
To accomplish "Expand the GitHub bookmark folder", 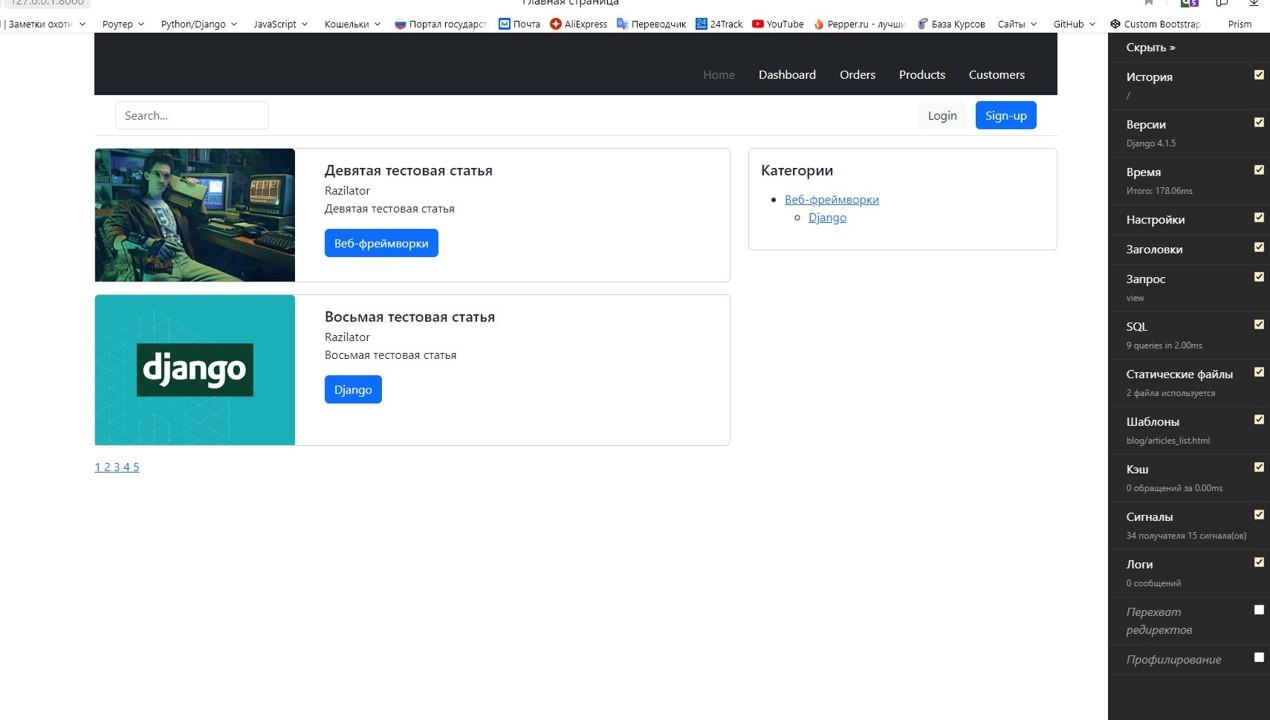I will (x=1074, y=24).
